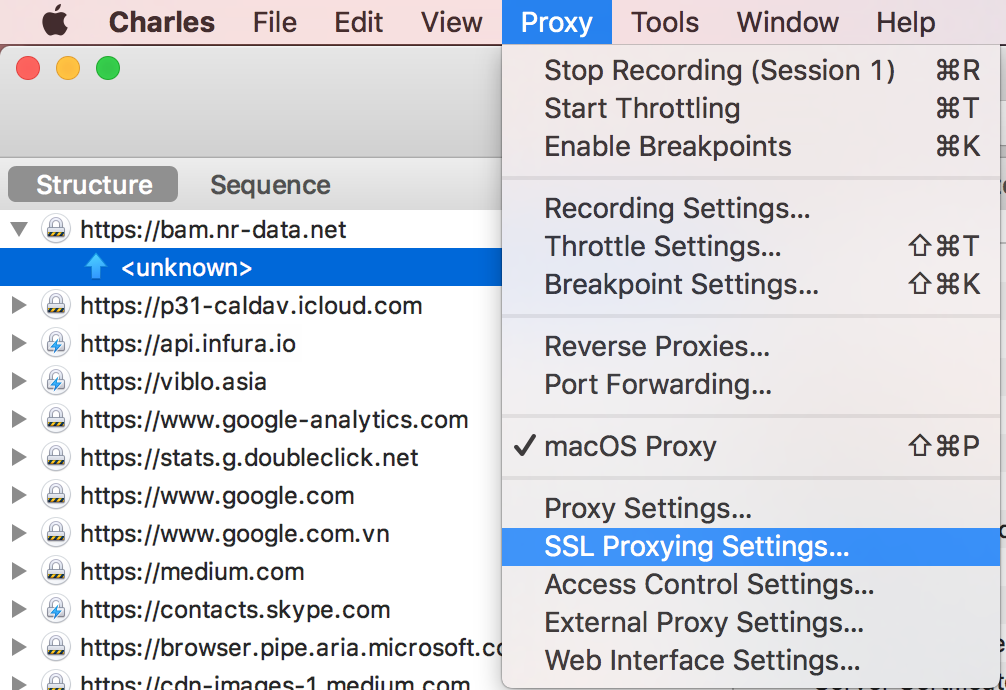The image size is (1006, 690).
Task: Toggle the macOS Proxy menu option
Action: [630, 447]
